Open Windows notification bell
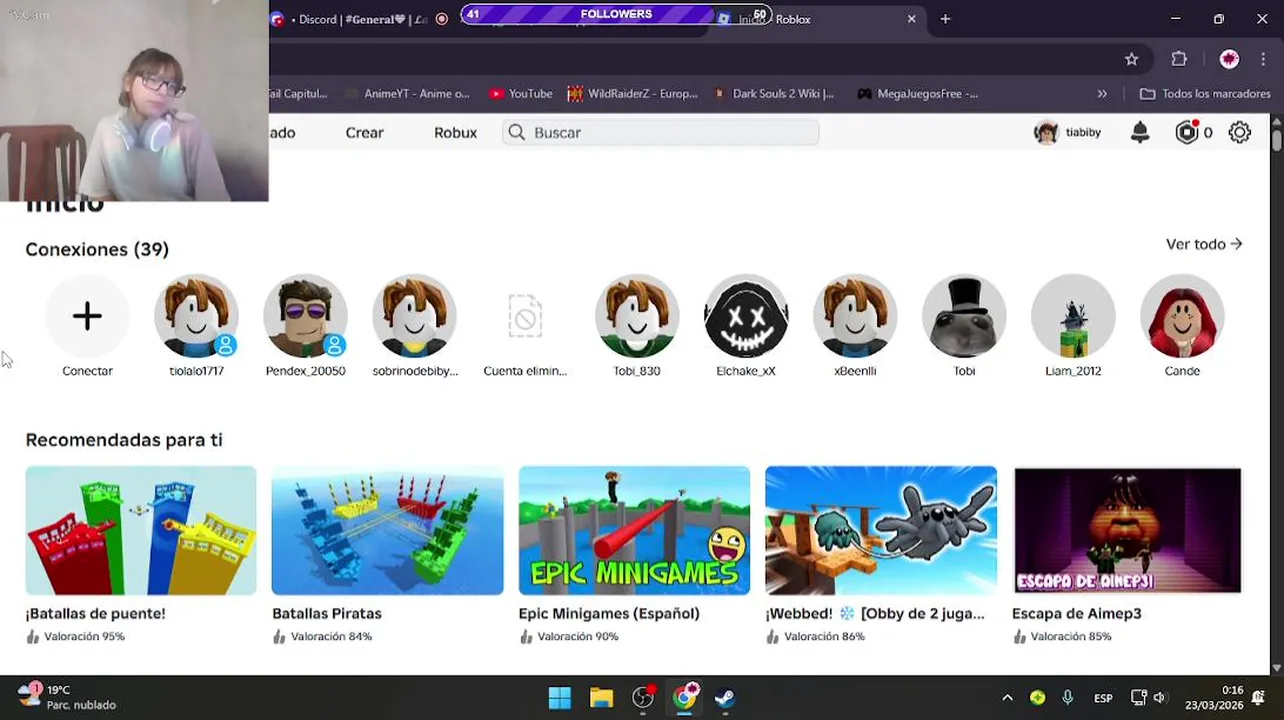This screenshot has width=1284, height=720. tap(1258, 698)
